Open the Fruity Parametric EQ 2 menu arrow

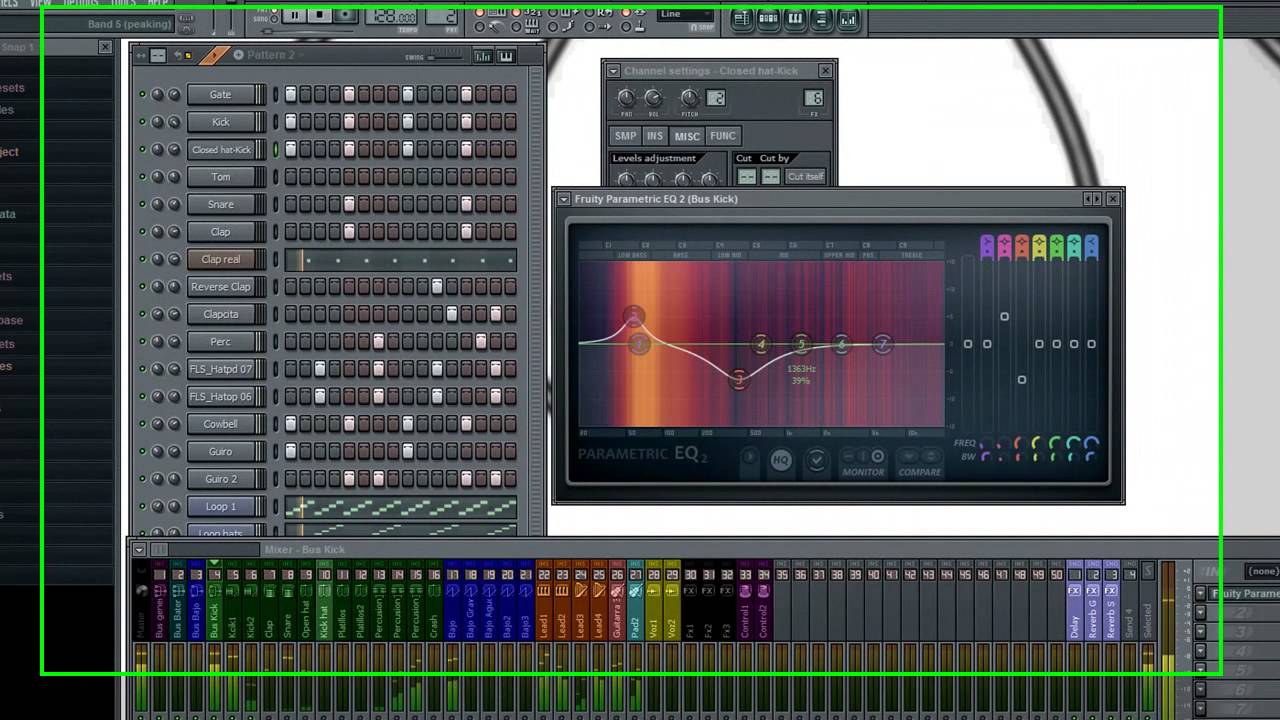(563, 199)
